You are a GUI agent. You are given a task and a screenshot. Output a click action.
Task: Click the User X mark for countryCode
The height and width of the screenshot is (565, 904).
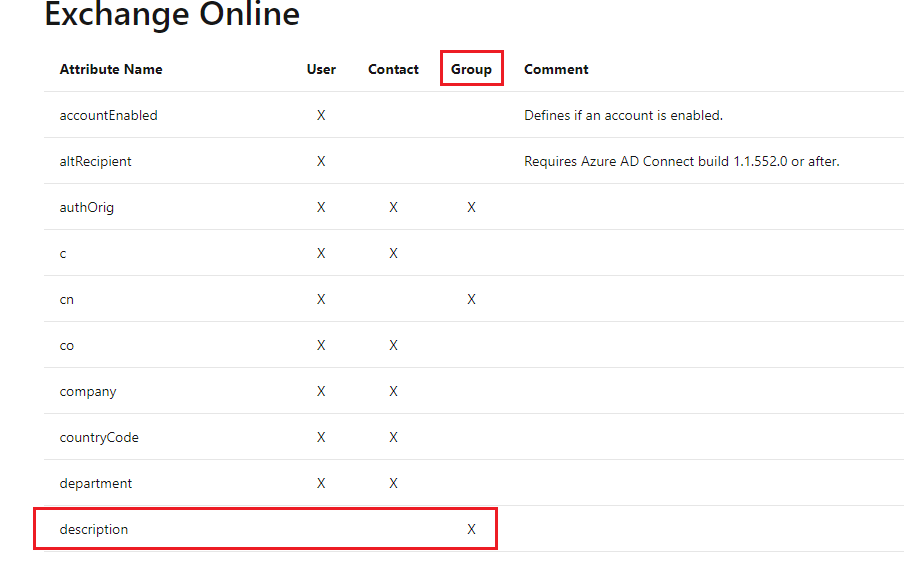pos(321,438)
